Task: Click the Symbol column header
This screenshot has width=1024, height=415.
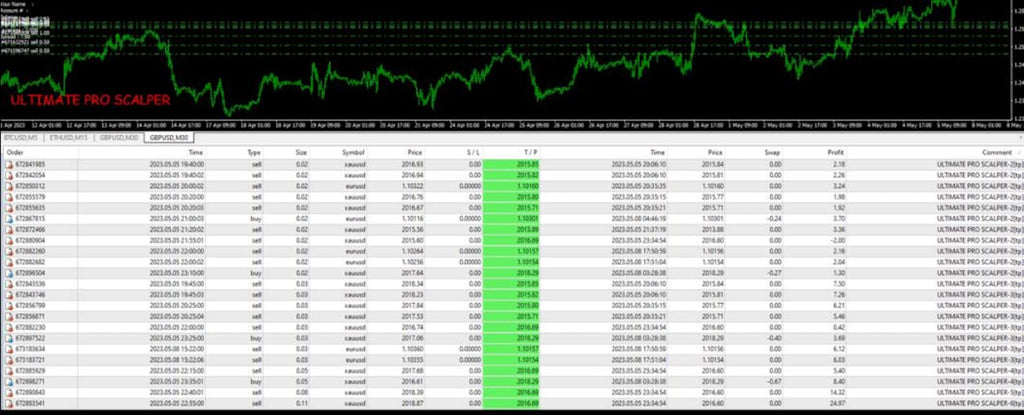Action: tap(355, 152)
